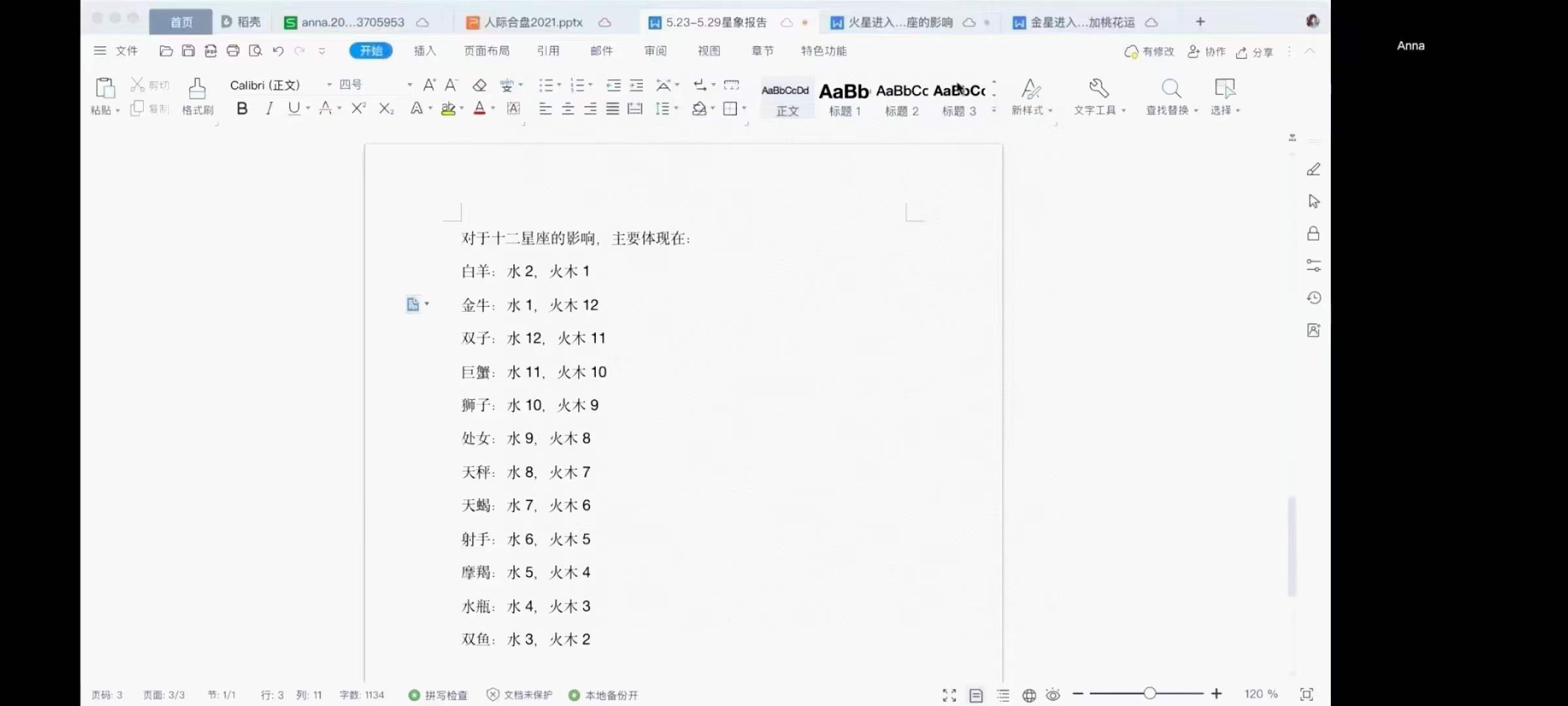The image size is (1568, 706).
Task: Toggle bold formatting
Action: [x=242, y=109]
